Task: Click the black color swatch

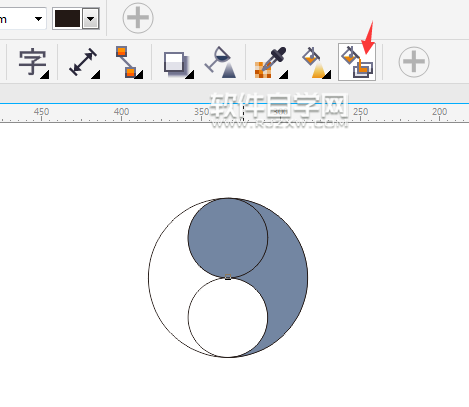Action: point(67,18)
